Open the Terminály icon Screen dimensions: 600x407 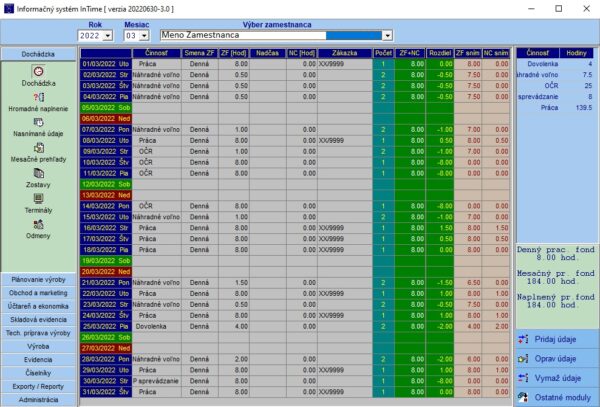click(x=39, y=200)
